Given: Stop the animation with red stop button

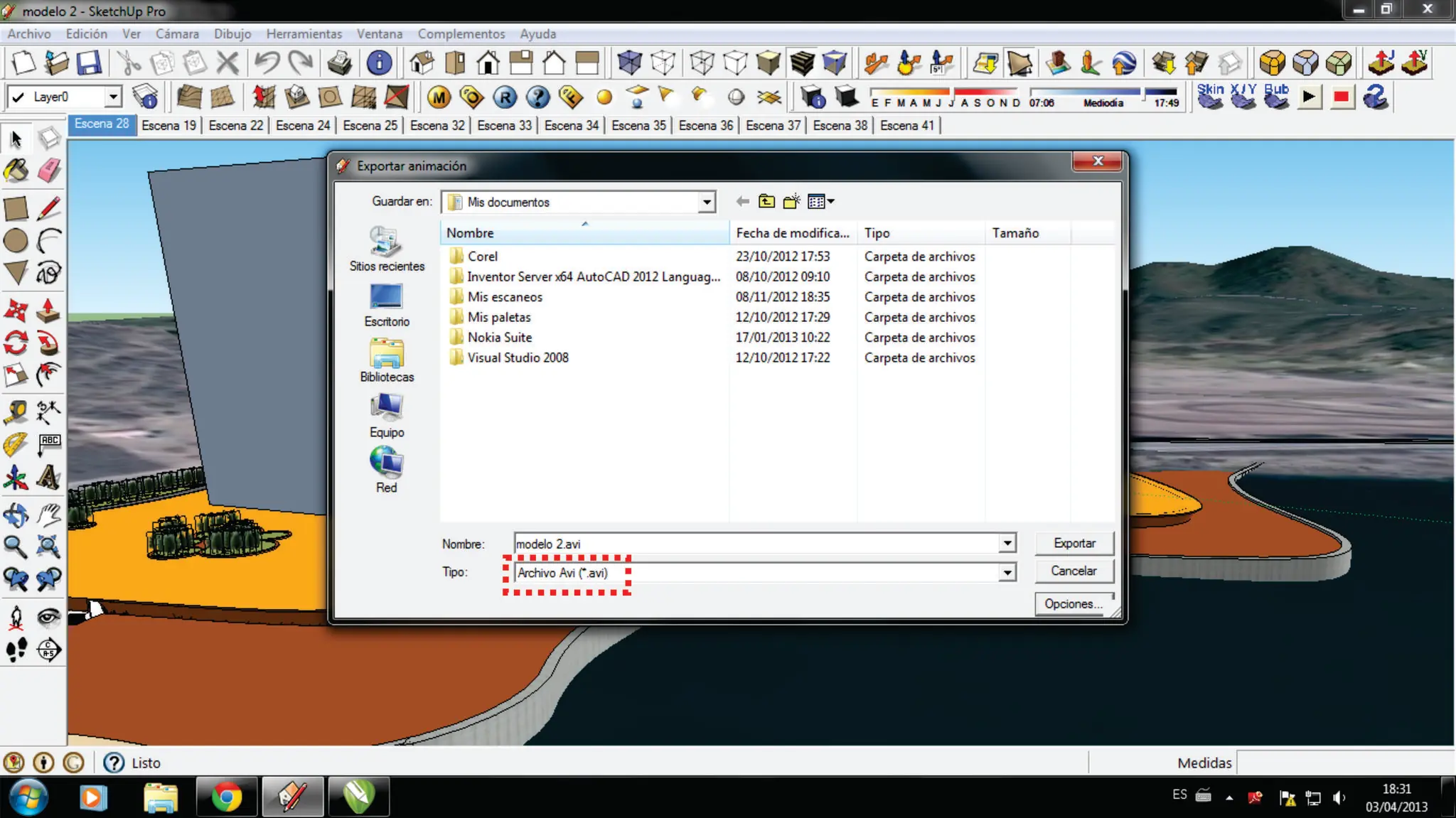Looking at the screenshot, I should pyautogui.click(x=1342, y=97).
